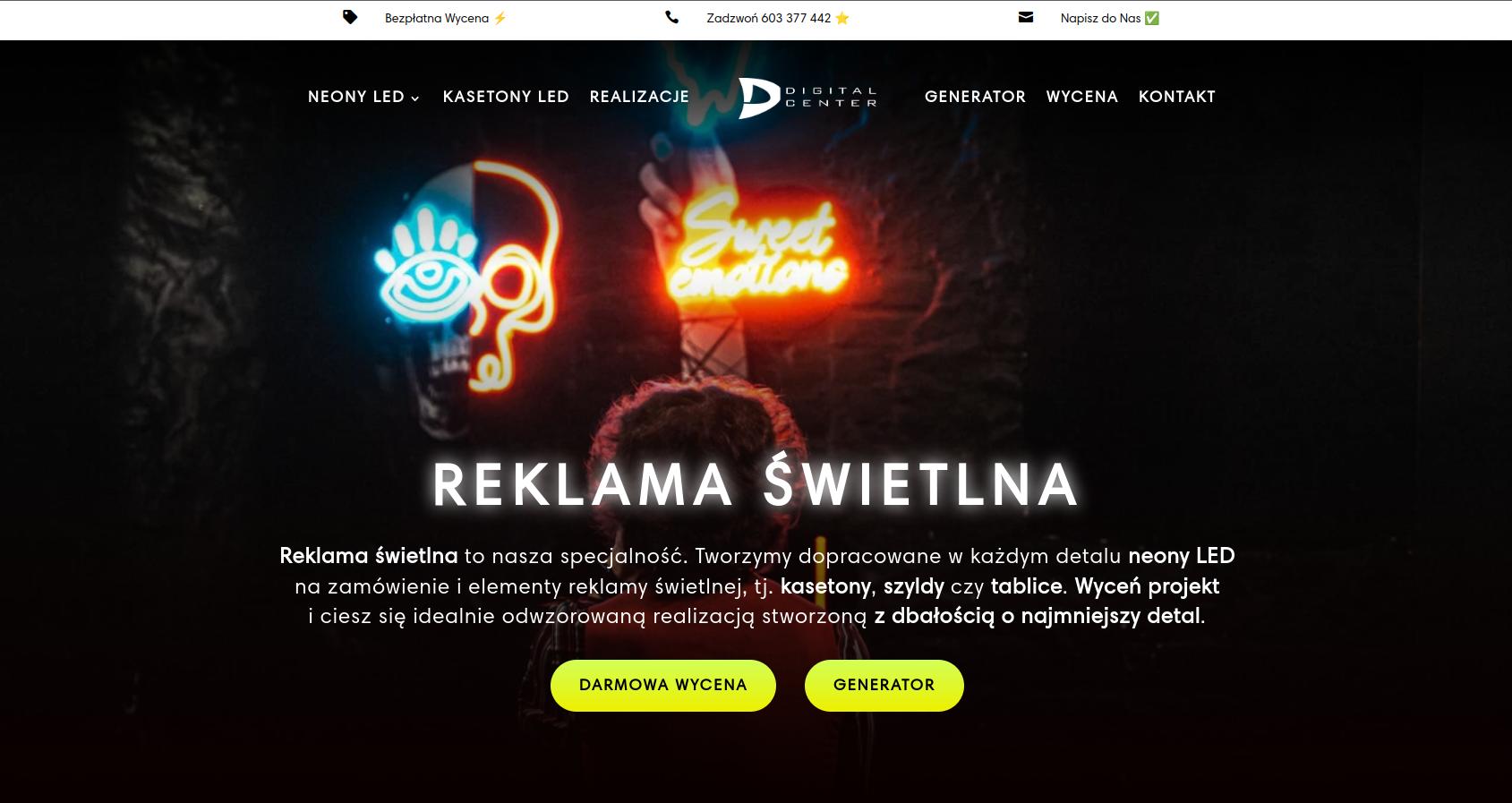Click the price tag icon in top bar

tap(350, 17)
